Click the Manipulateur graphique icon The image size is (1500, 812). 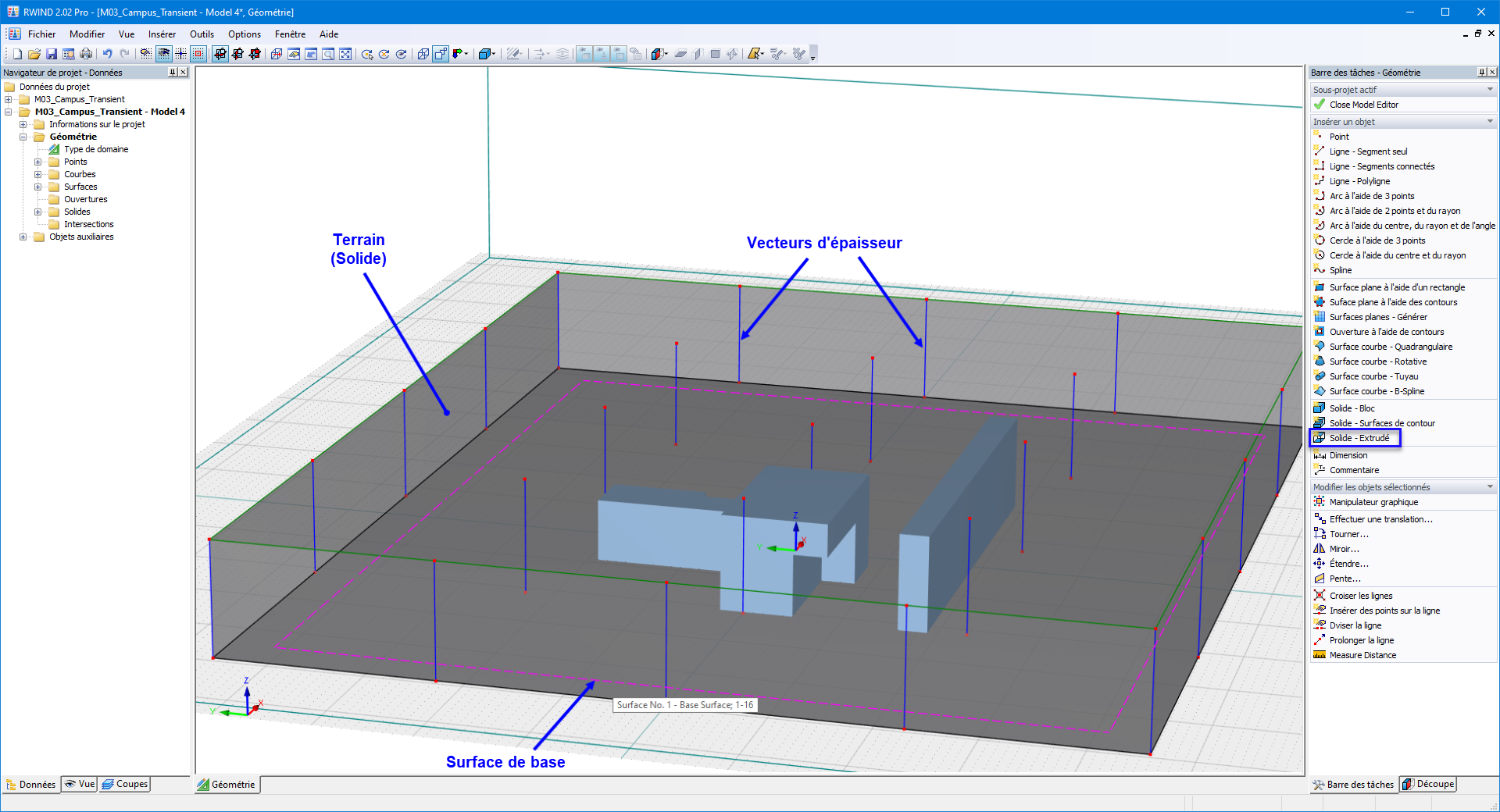[x=1320, y=502]
